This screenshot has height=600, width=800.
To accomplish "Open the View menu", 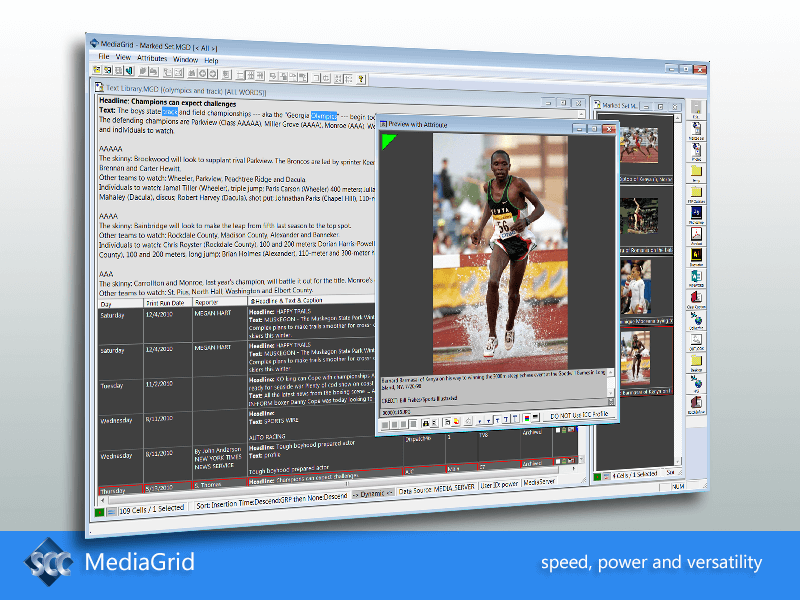I will 123,57.
